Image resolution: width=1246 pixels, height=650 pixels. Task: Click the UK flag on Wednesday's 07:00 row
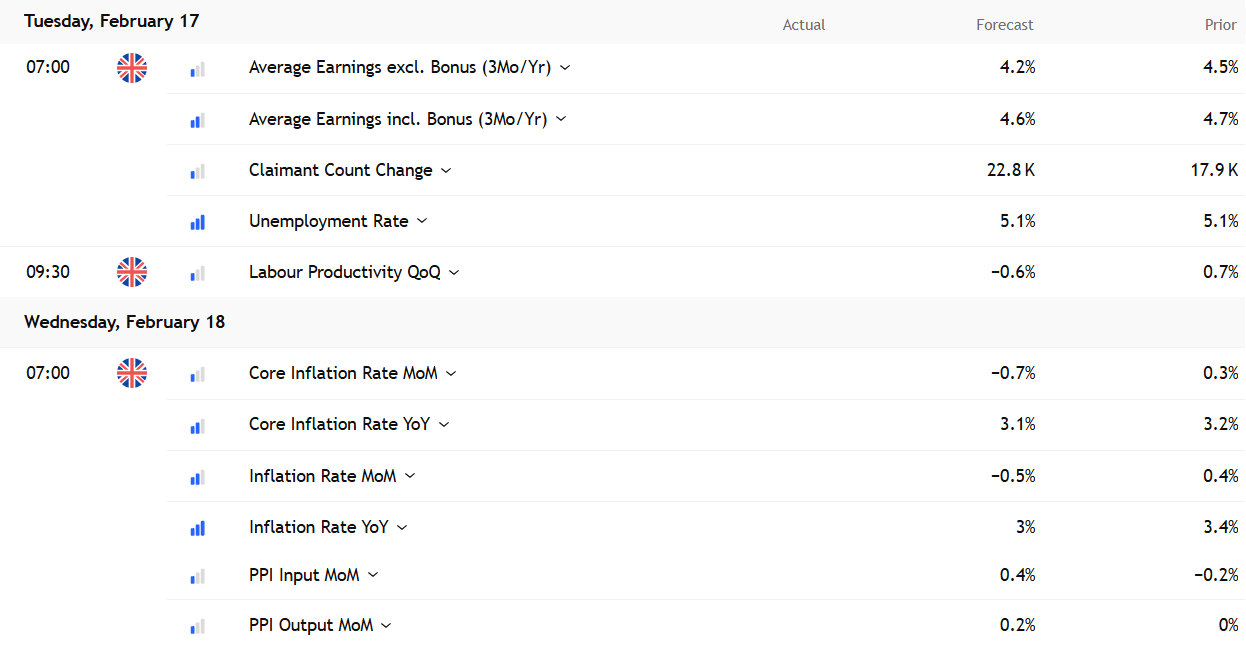click(132, 373)
